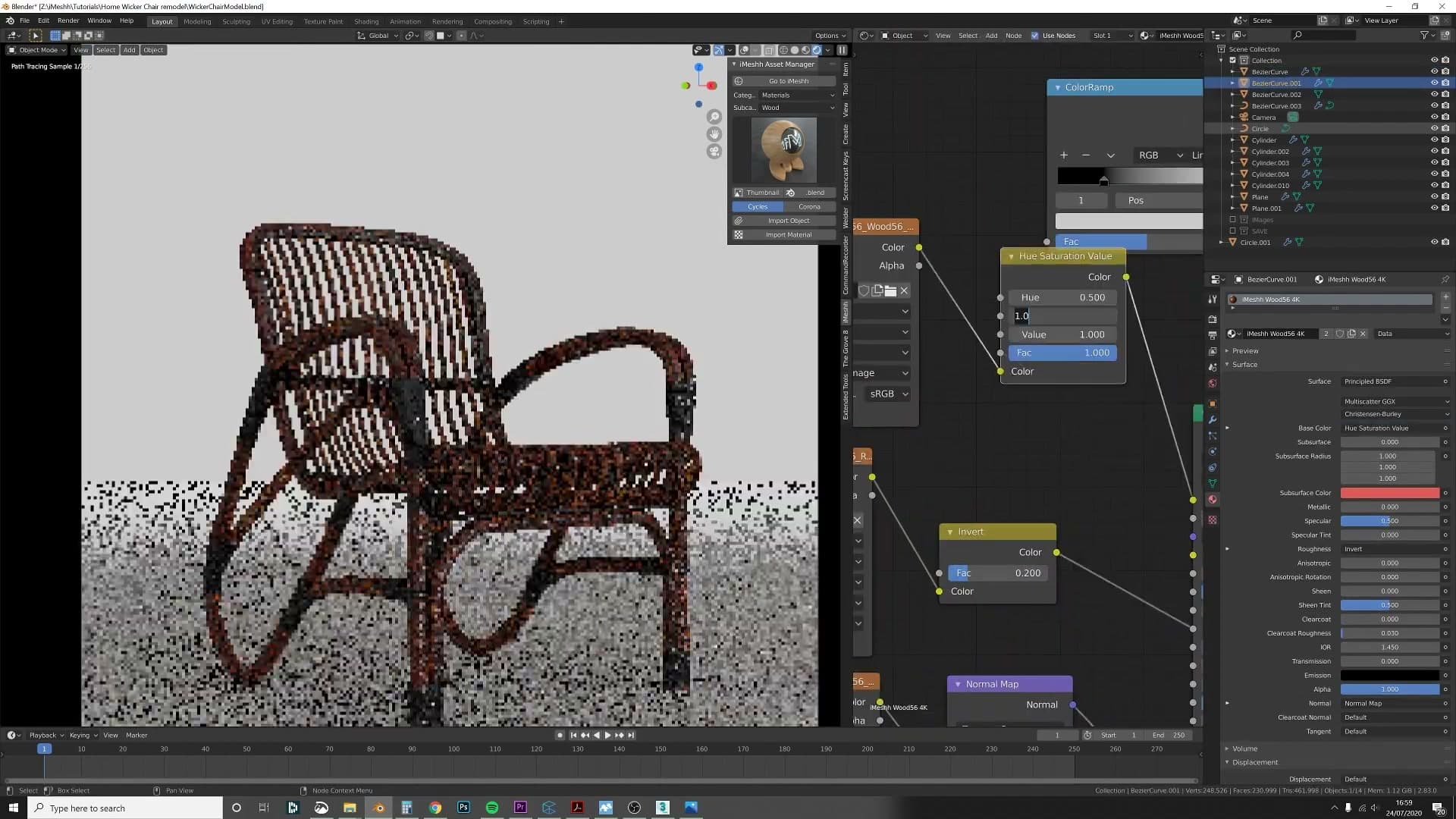Toggle Collection exclude checkbox

coord(1233,61)
